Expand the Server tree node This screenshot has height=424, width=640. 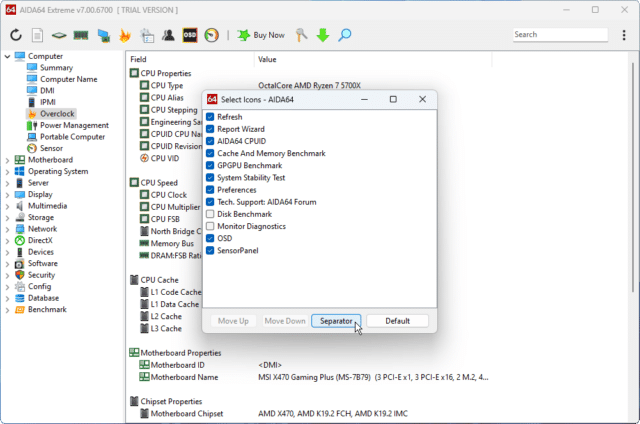(x=7, y=183)
